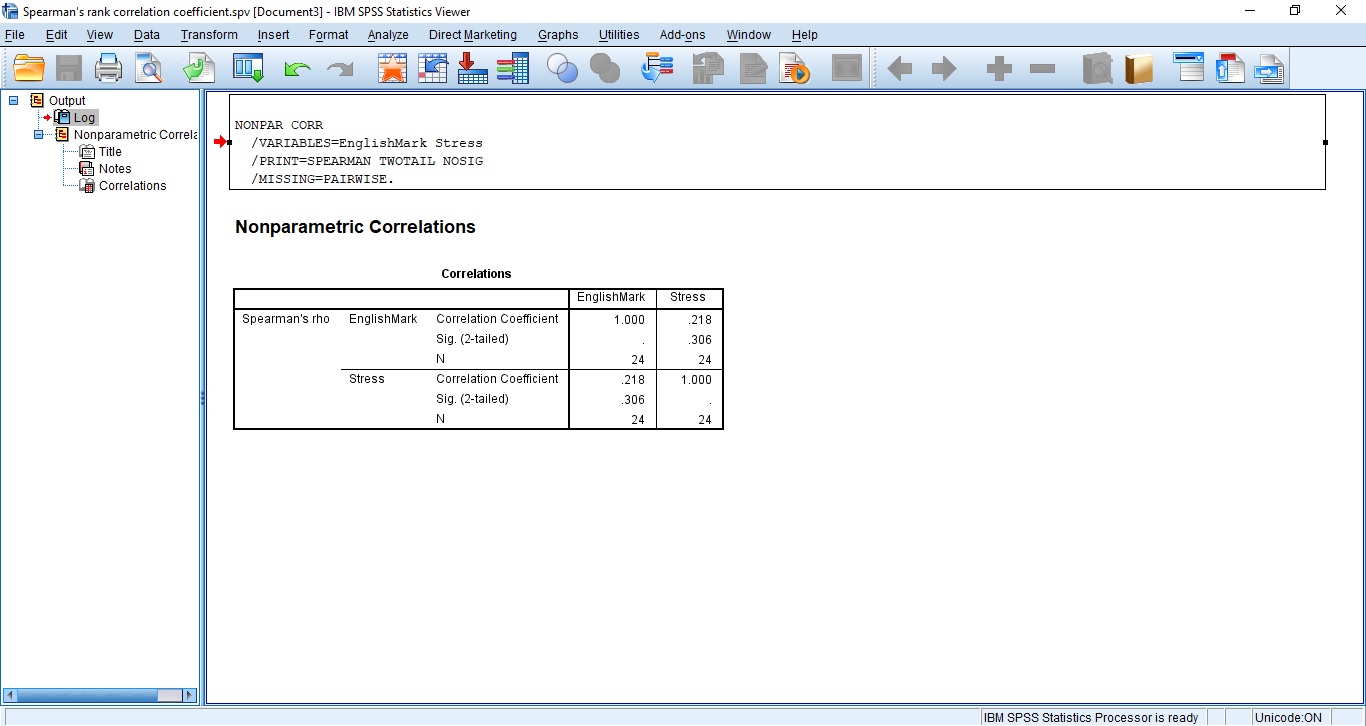Viewport: 1366px width, 726px height.
Task: Select the Output root in the outline
Action: coord(67,100)
